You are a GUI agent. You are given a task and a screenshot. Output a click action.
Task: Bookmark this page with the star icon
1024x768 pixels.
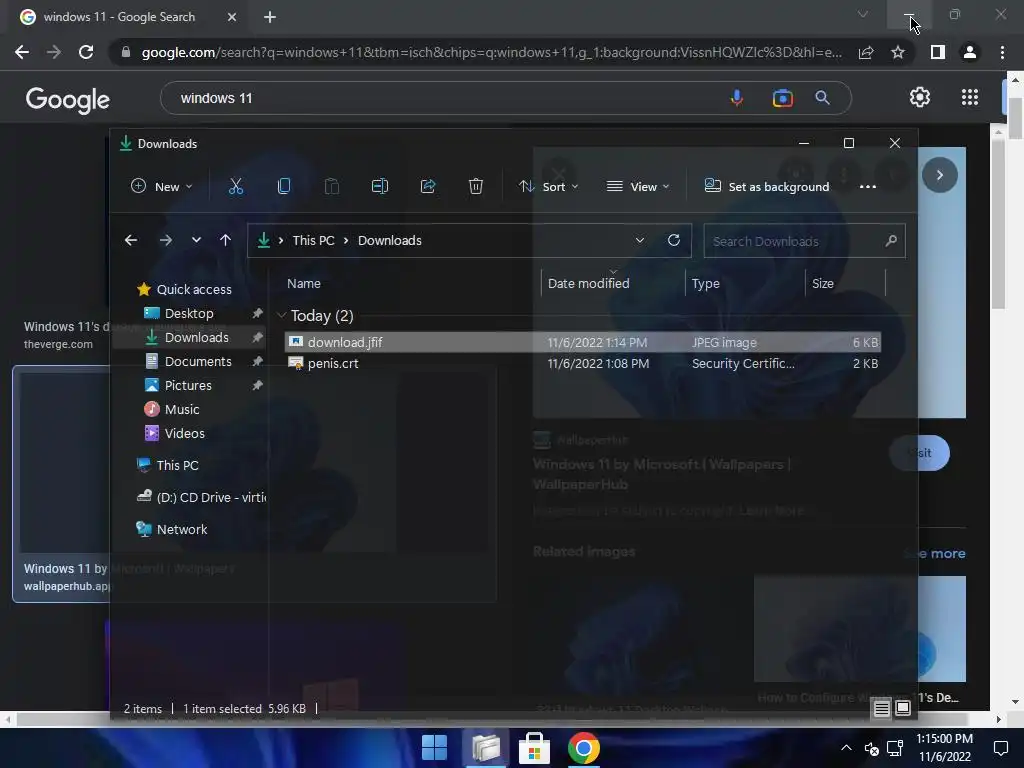[898, 52]
